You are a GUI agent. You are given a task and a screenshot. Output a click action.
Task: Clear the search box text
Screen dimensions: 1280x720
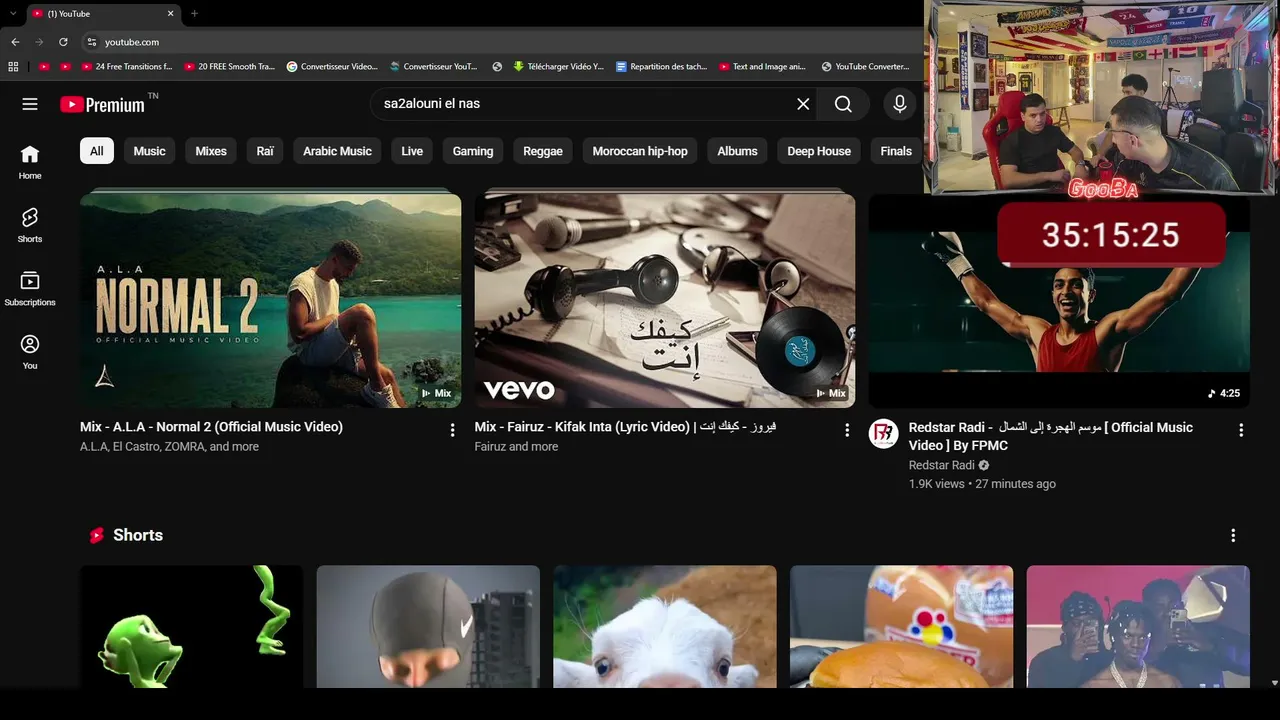coord(803,104)
